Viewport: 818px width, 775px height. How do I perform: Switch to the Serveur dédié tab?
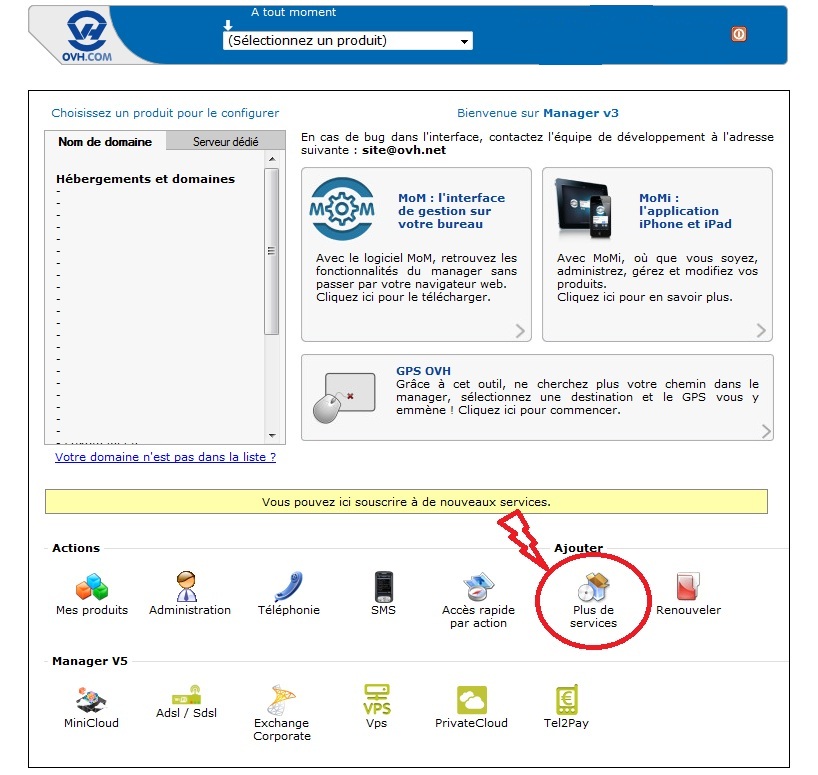[x=225, y=142]
